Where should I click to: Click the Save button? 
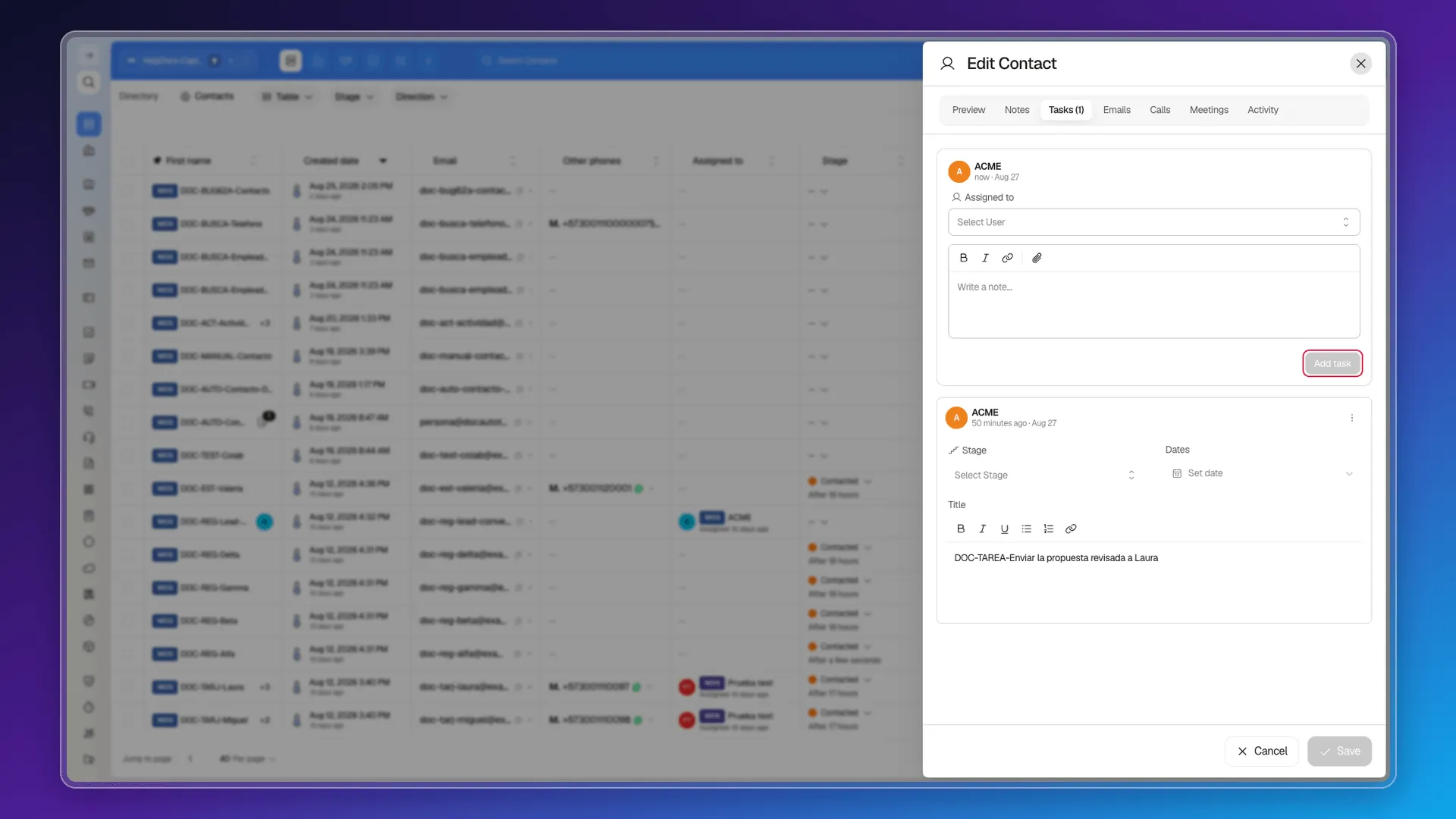click(1339, 751)
